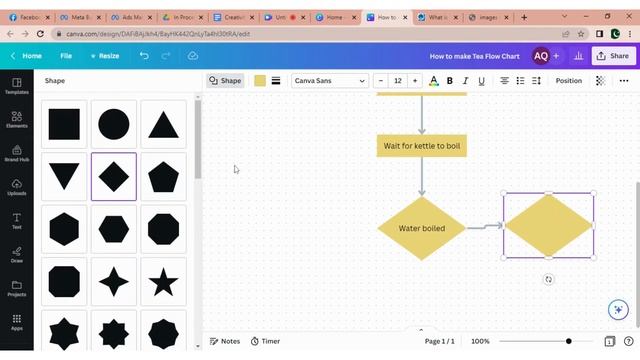Viewport: 640px width, 360px height.
Task: Open more options ellipsis menu
Action: [624, 81]
